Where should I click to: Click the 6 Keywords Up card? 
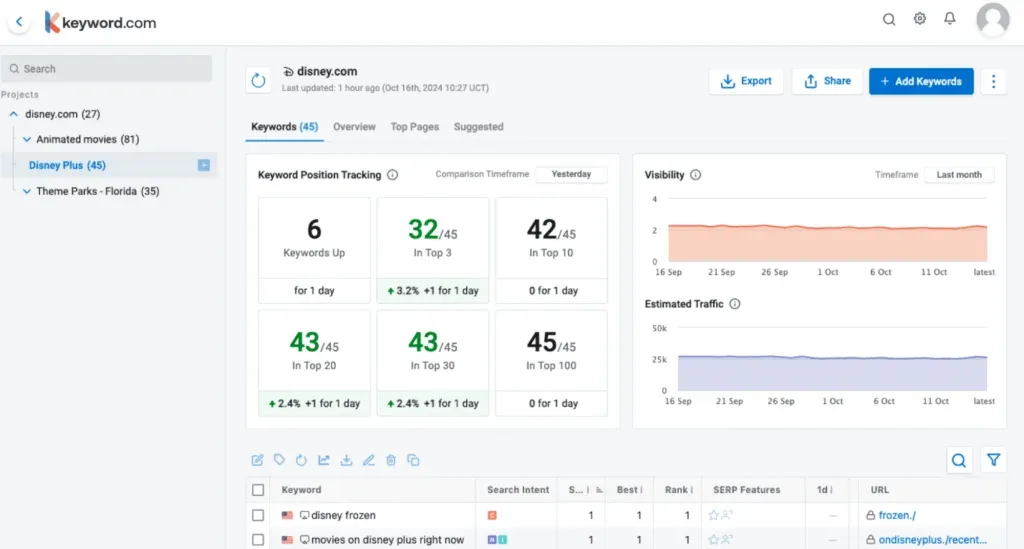point(314,250)
